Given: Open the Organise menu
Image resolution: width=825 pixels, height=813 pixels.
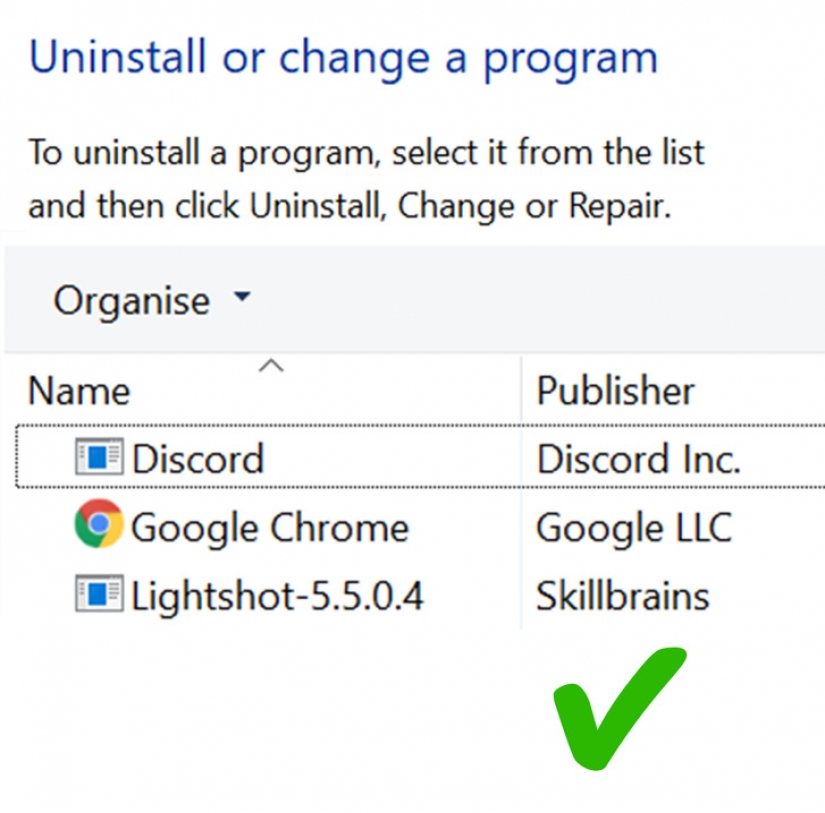Looking at the screenshot, I should coord(131,301).
